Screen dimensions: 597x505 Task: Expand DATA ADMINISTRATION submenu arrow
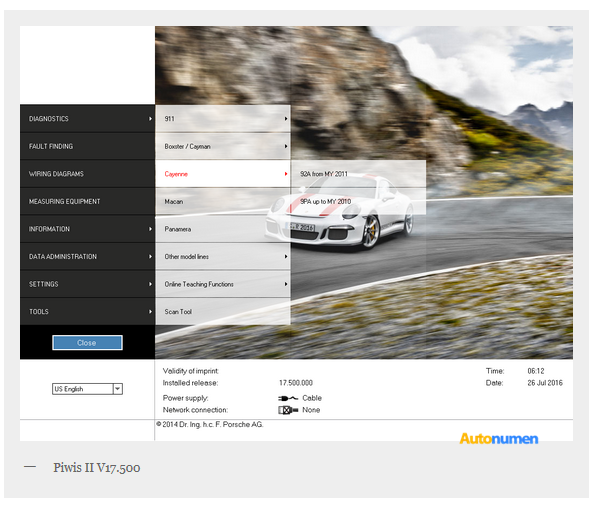coord(150,257)
